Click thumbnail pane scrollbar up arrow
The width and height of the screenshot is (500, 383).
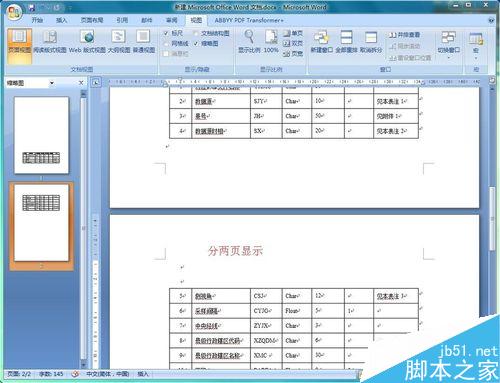[83, 94]
